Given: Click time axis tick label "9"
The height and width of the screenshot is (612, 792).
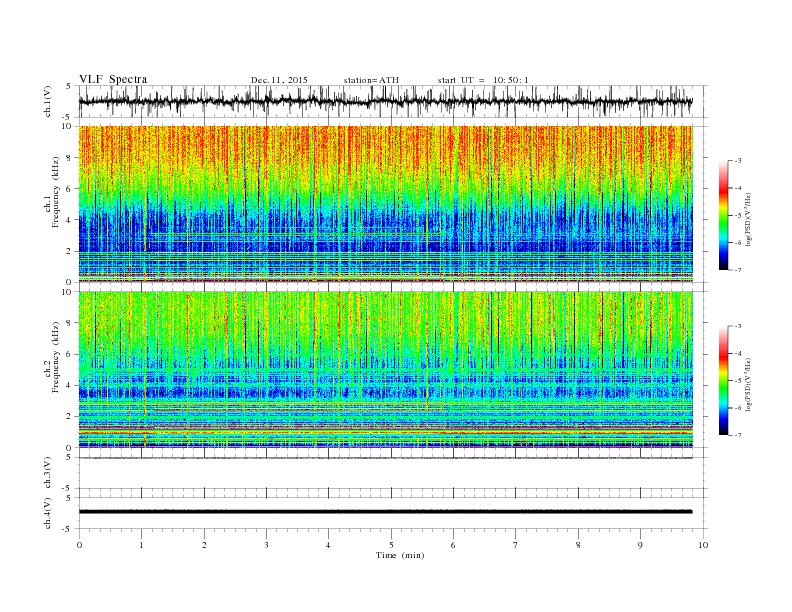Looking at the screenshot, I should tap(640, 545).
